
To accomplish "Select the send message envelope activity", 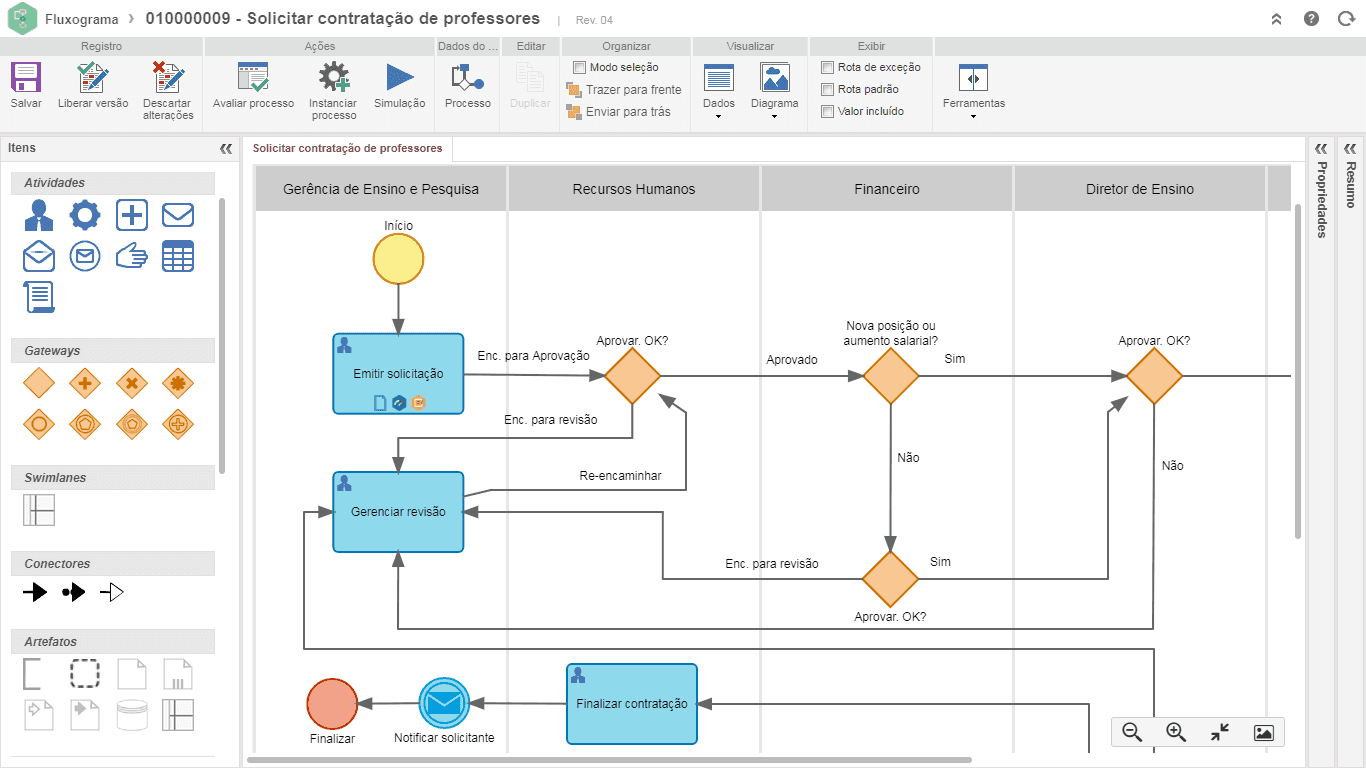I will pyautogui.click(x=178, y=215).
